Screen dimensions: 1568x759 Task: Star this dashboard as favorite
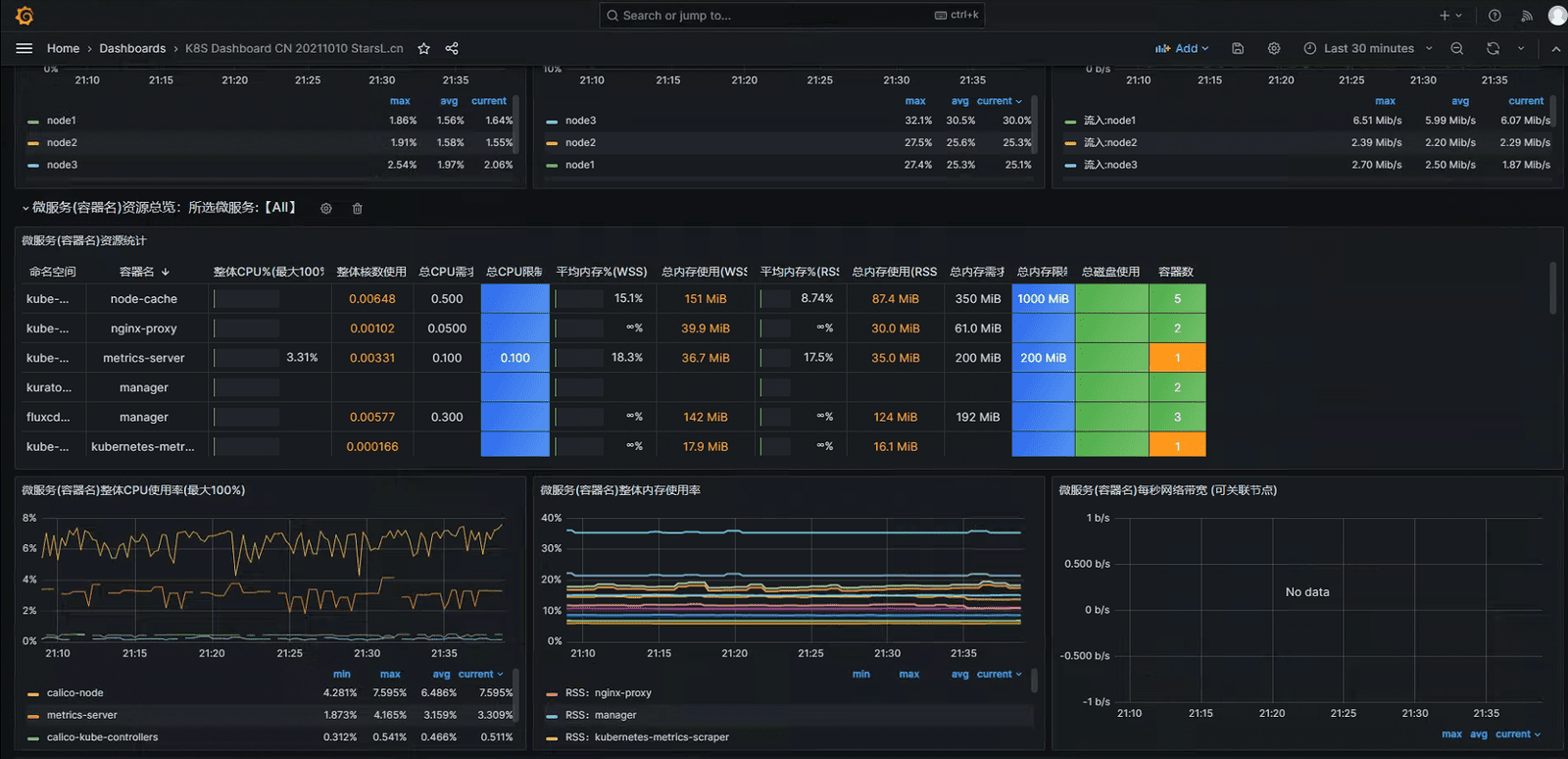(423, 48)
